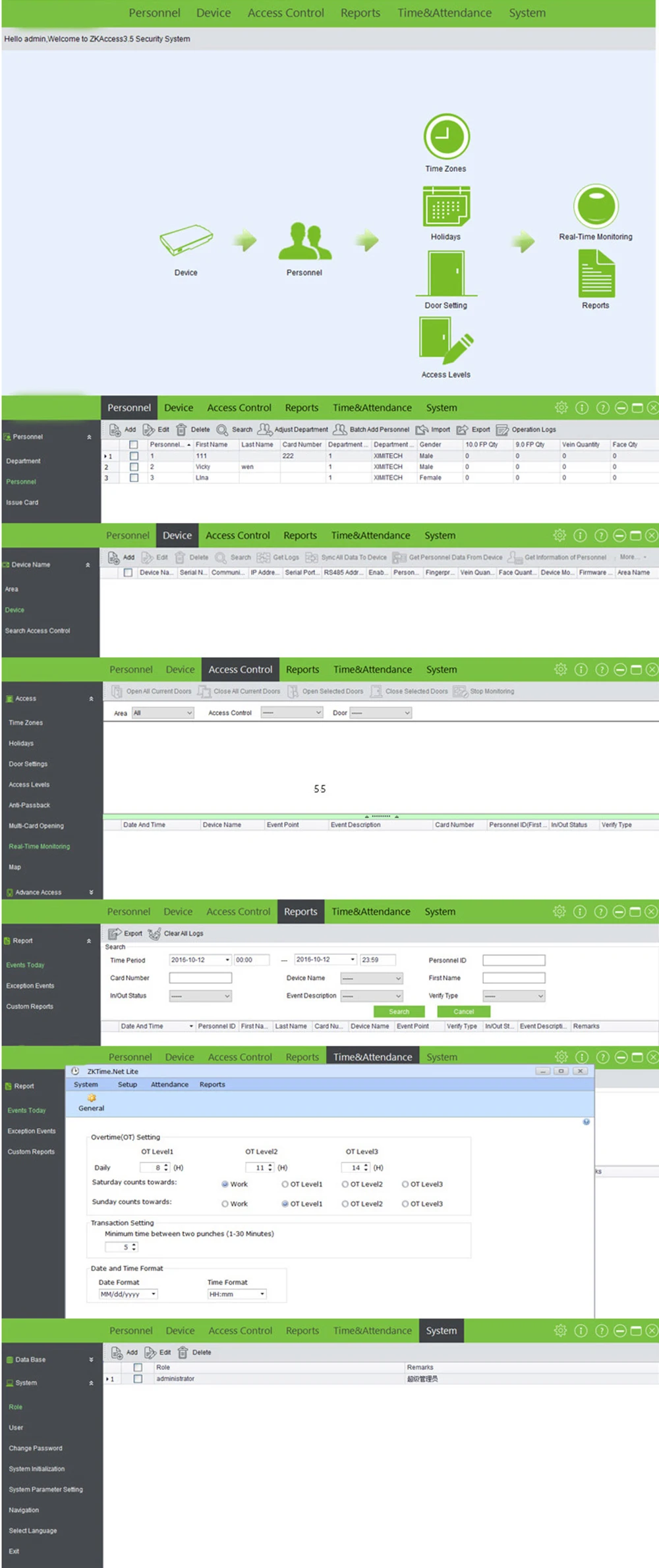Increase the Daily OT Level1 hours stepper
The image size is (659, 1568).
[x=166, y=1165]
